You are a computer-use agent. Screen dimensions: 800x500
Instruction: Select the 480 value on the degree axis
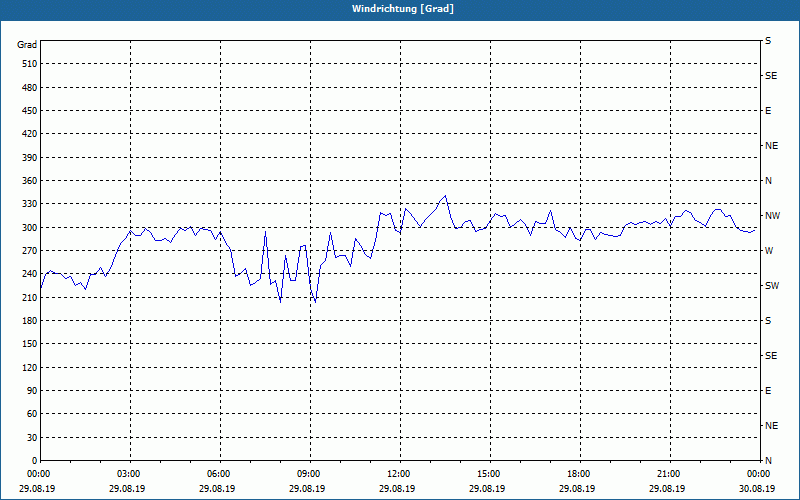pos(30,87)
